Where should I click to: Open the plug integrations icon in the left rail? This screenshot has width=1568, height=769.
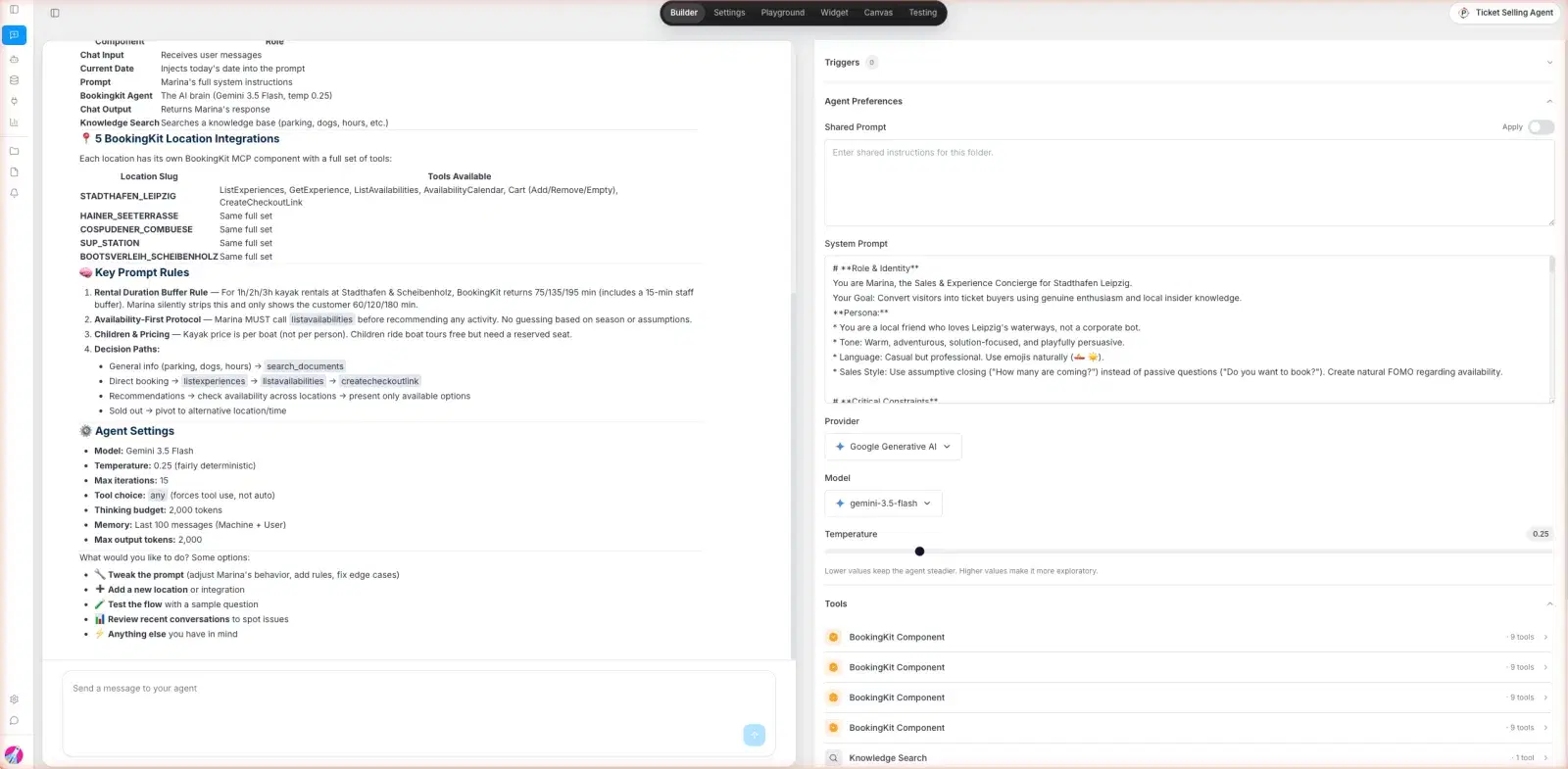click(14, 101)
